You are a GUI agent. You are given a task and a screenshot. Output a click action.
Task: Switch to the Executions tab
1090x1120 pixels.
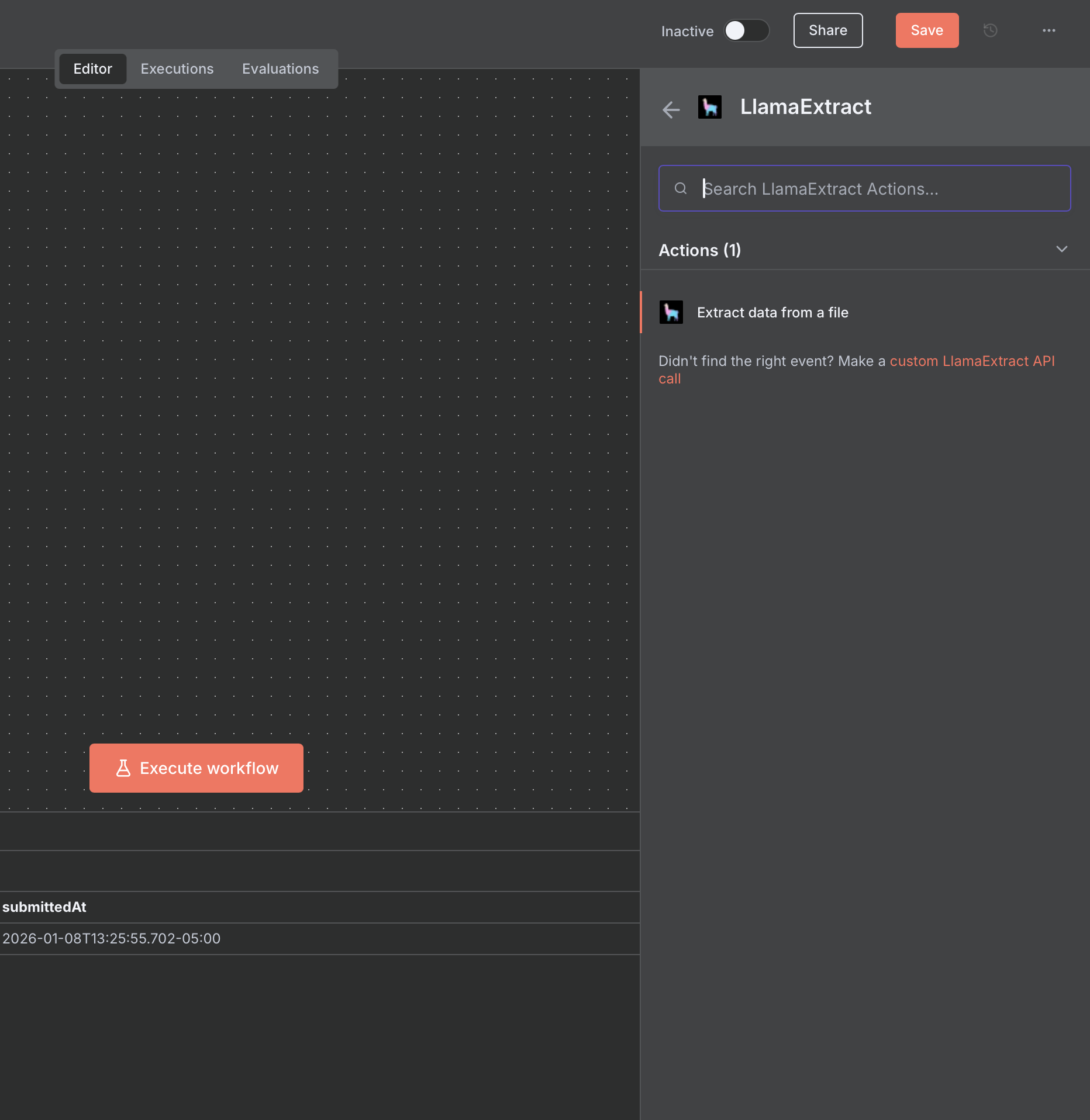(177, 69)
